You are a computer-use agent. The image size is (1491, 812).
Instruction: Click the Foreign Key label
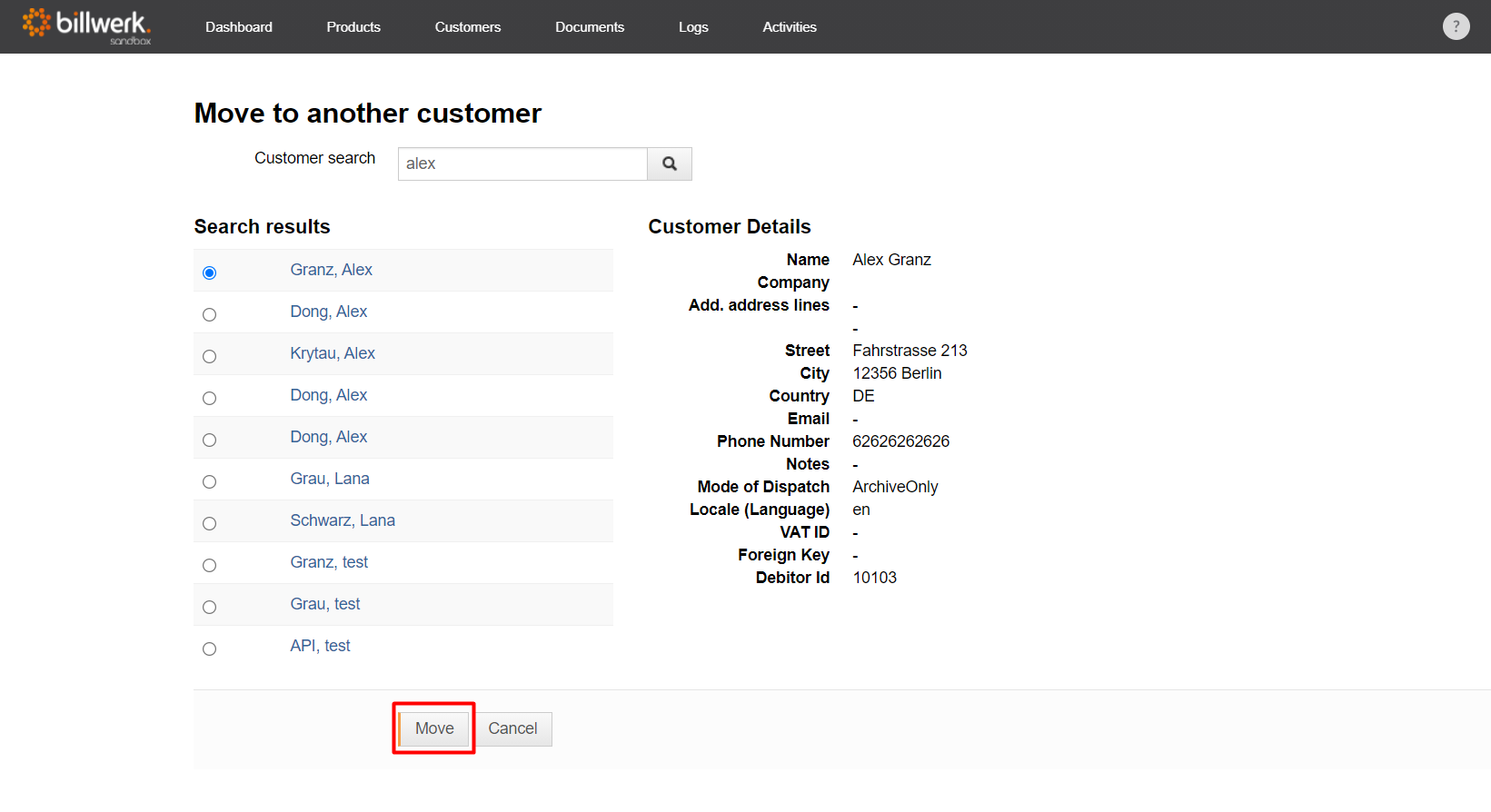pos(783,555)
